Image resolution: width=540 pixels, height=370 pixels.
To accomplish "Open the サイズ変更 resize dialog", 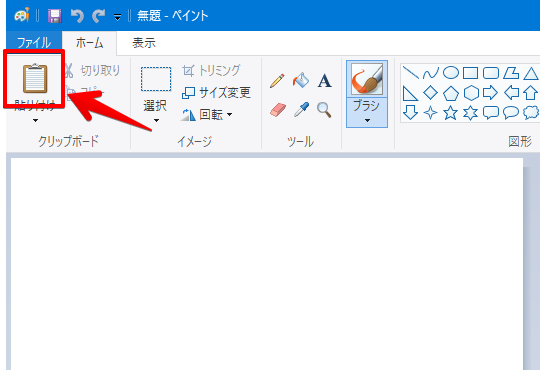I will coord(216,92).
